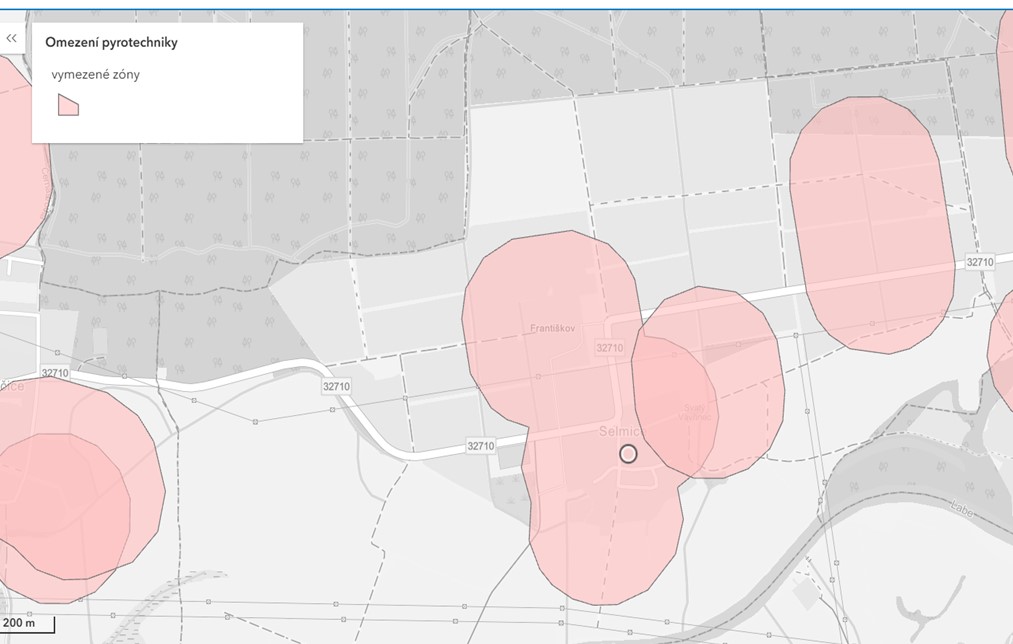Click the 32710 road shield at right edge
Image resolution: width=1013 pixels, height=644 pixels.
pos(980,262)
